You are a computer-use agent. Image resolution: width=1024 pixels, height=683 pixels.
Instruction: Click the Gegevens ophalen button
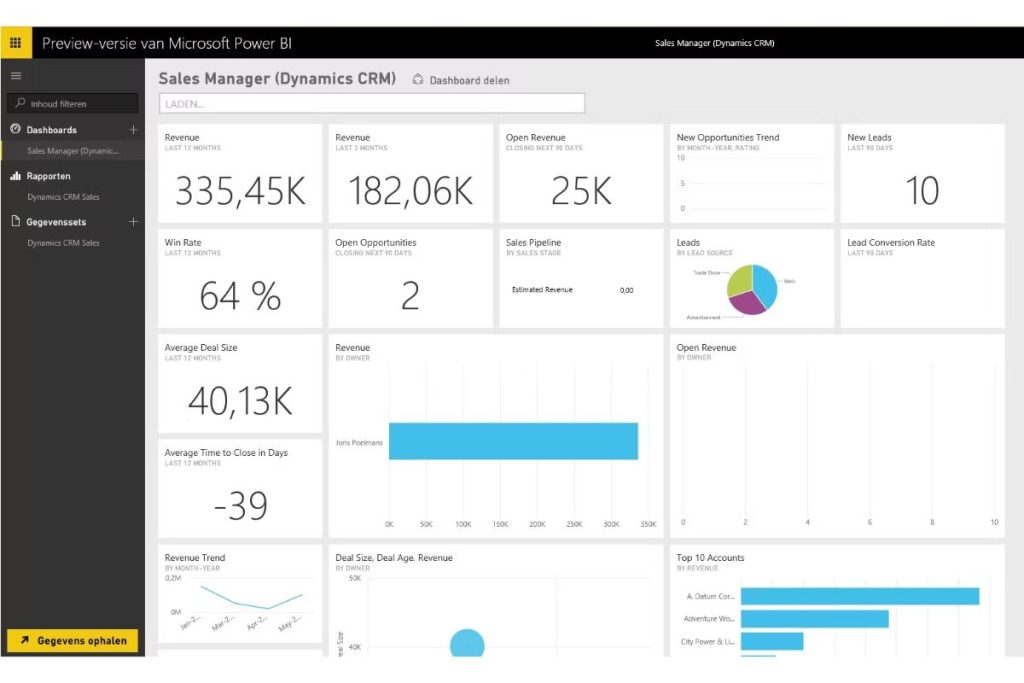pos(72,641)
